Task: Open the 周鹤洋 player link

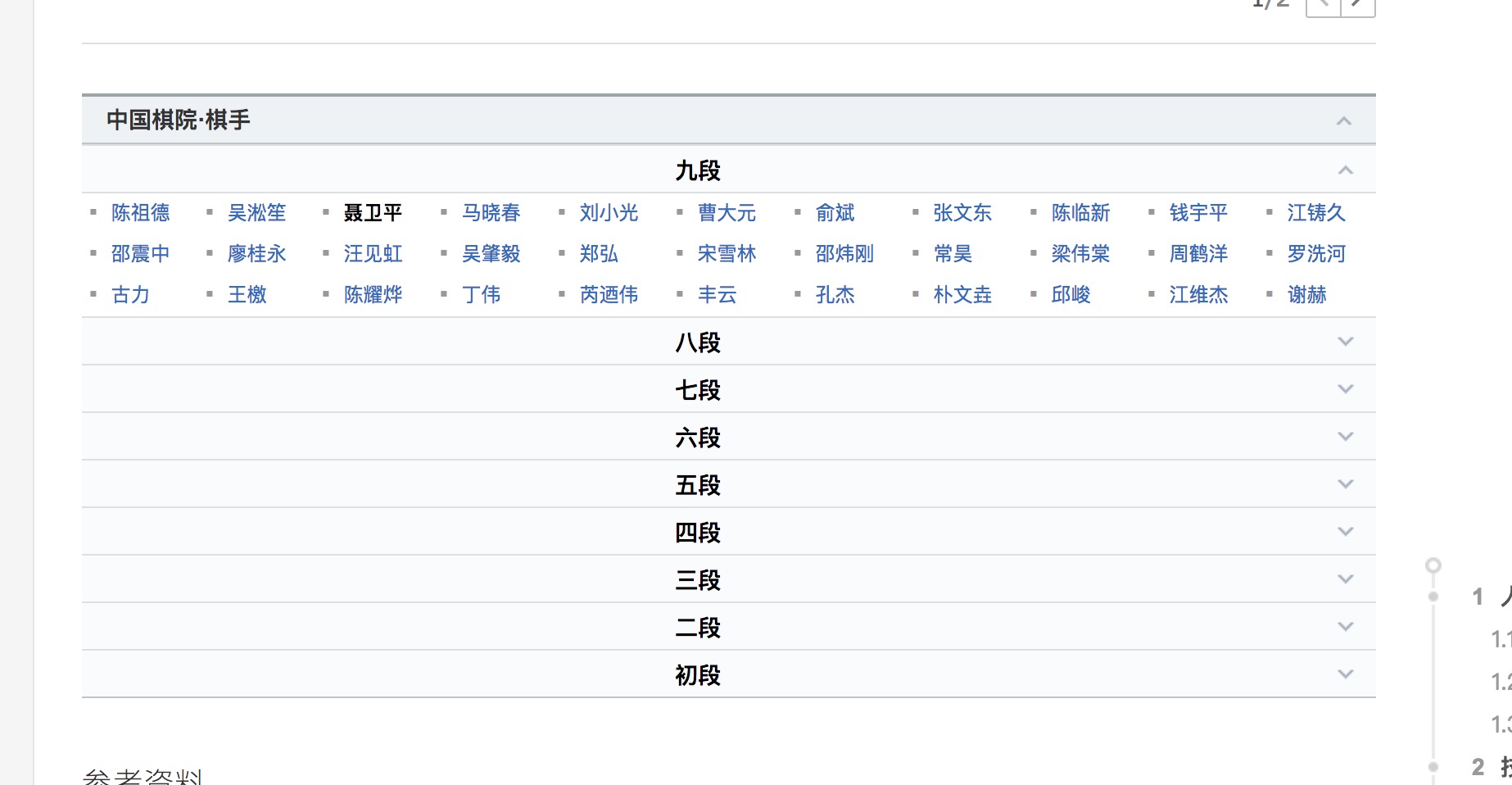Action: [x=1199, y=254]
